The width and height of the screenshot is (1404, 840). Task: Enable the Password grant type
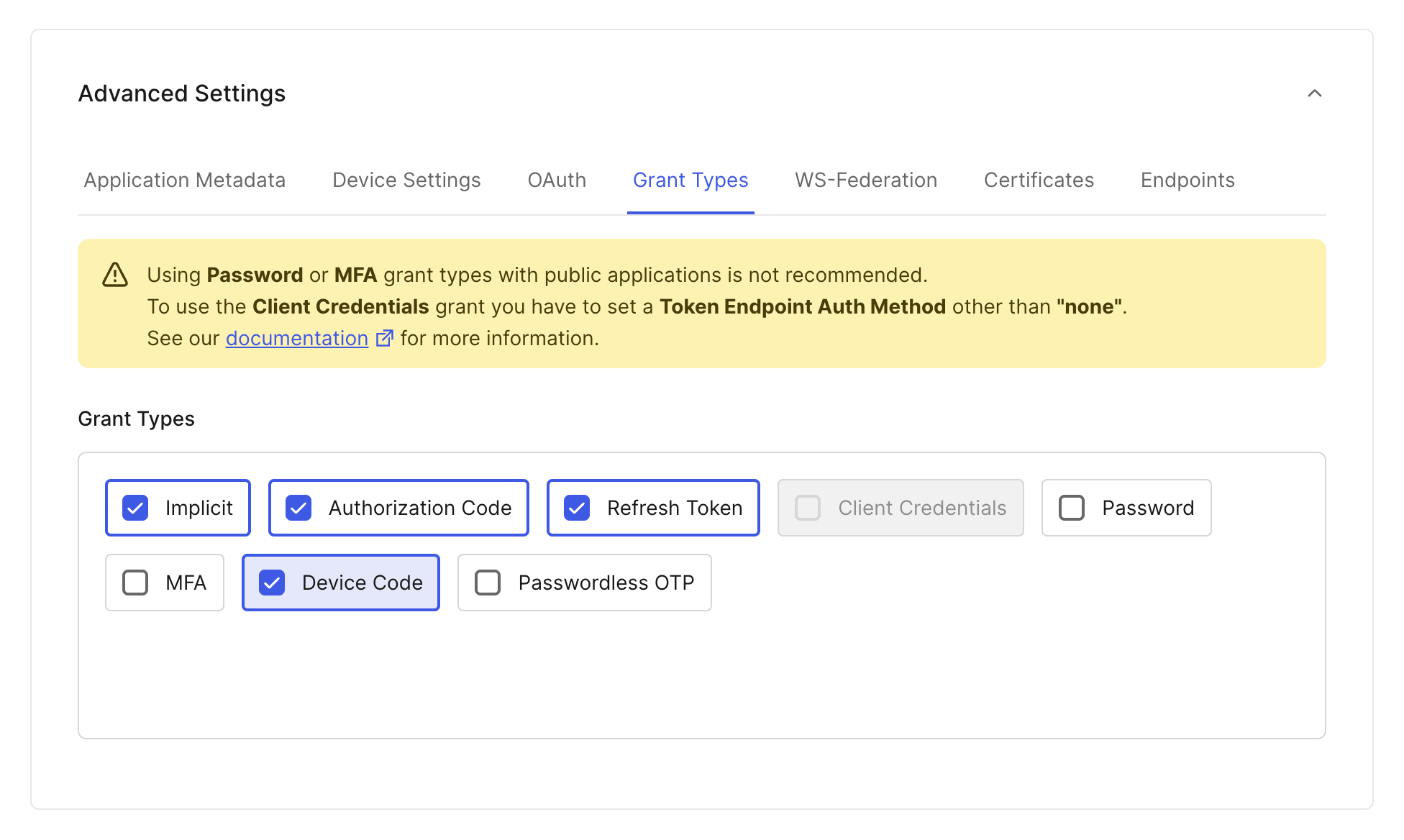(1072, 507)
